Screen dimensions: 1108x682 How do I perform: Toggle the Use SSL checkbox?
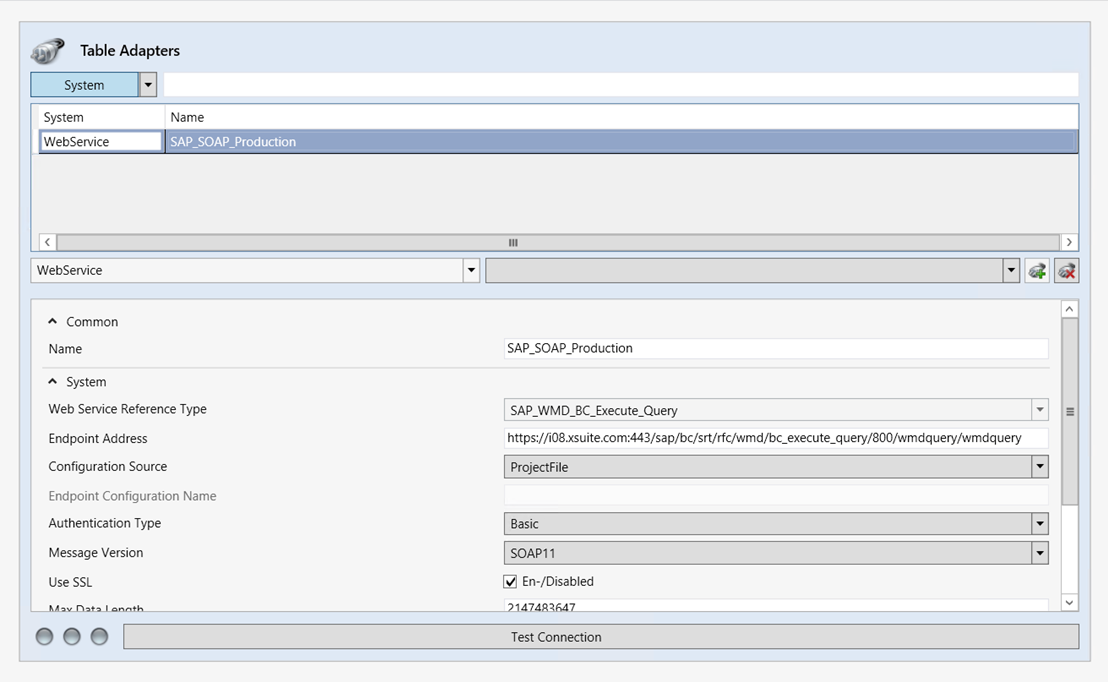[510, 582]
